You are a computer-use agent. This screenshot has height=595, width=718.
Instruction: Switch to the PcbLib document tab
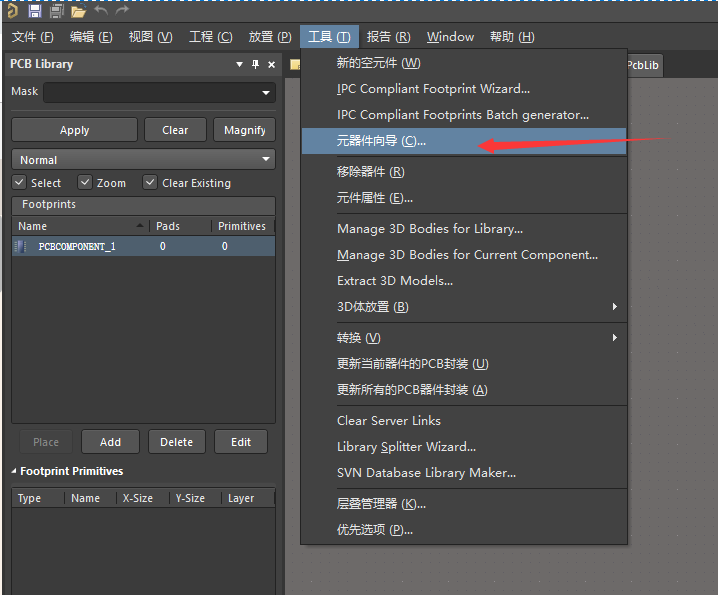tap(644, 65)
